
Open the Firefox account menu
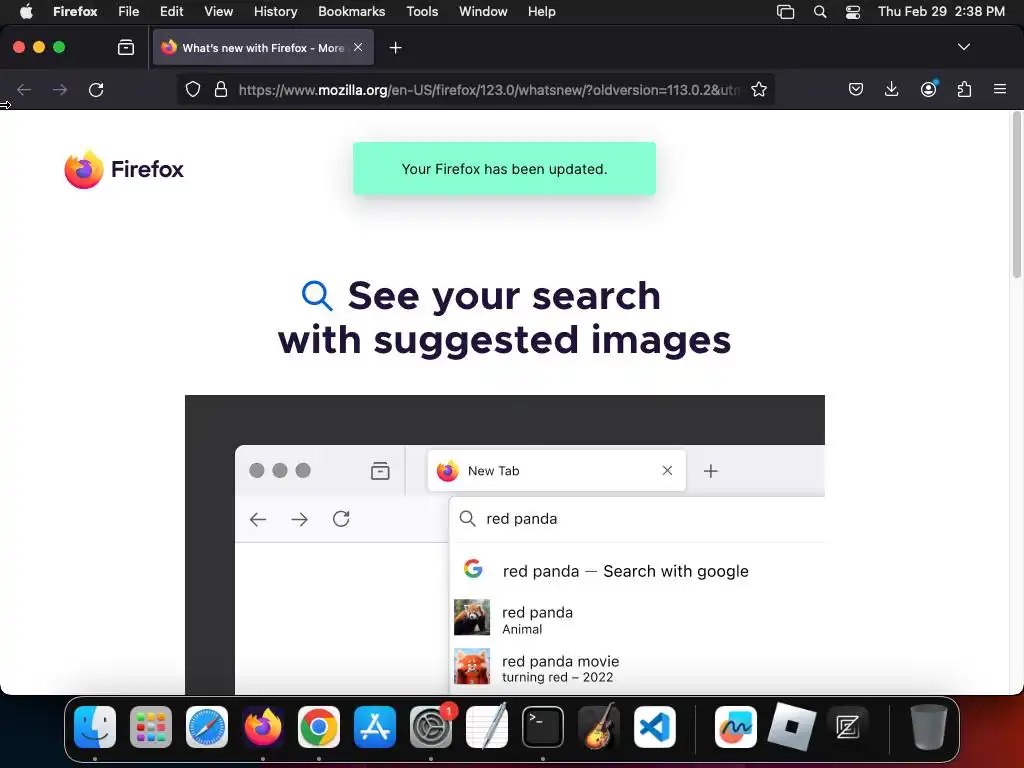[928, 89]
